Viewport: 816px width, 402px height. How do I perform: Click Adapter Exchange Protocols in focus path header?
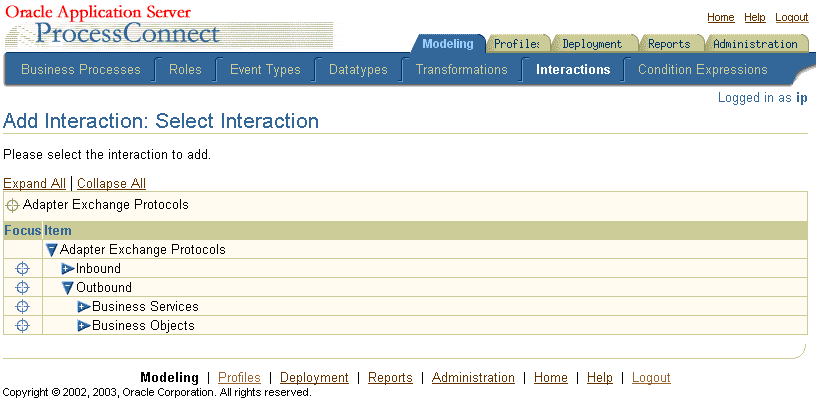(x=106, y=205)
